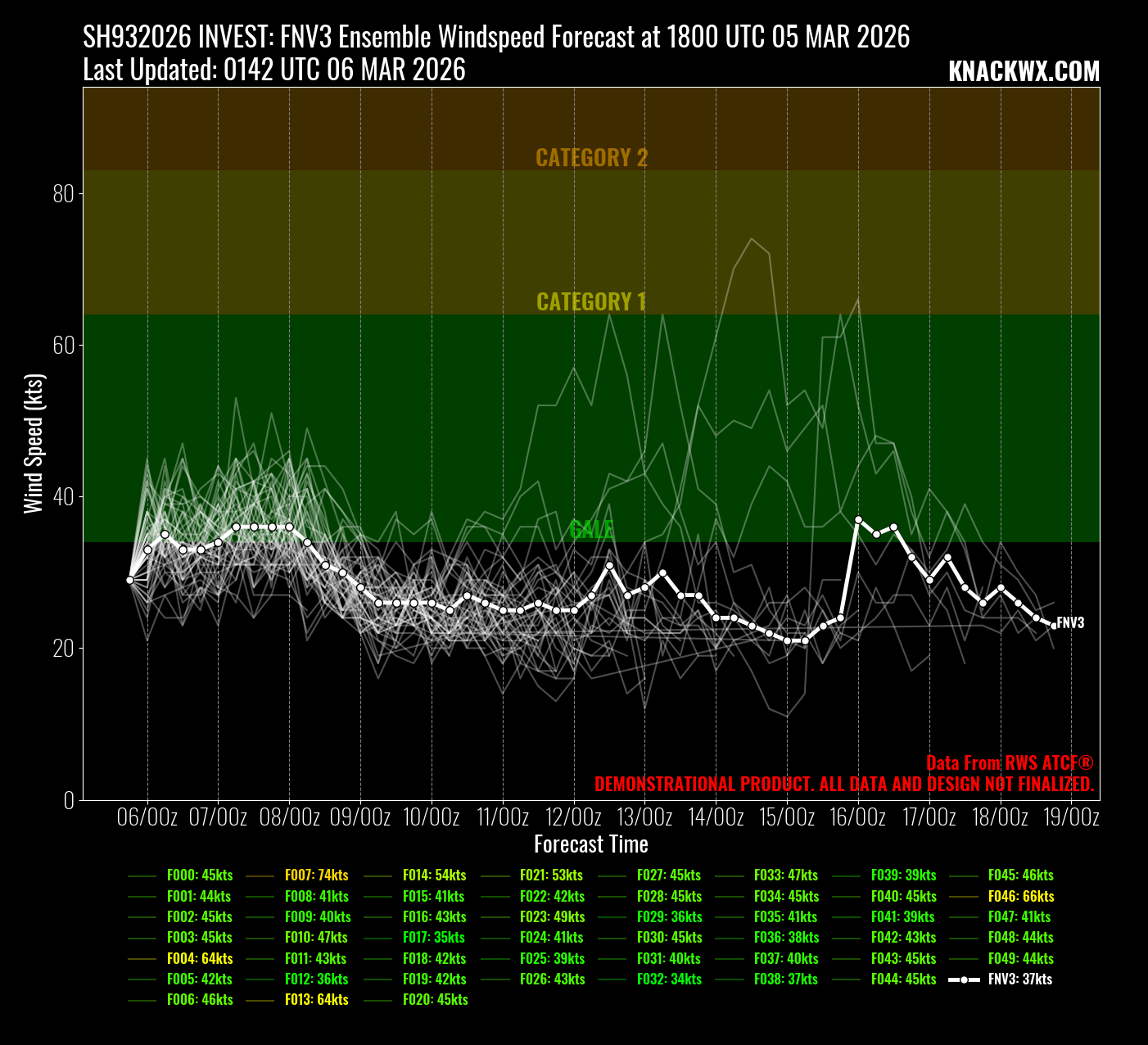
Task: Click the CATEGORY 2 band label
Action: click(x=591, y=158)
